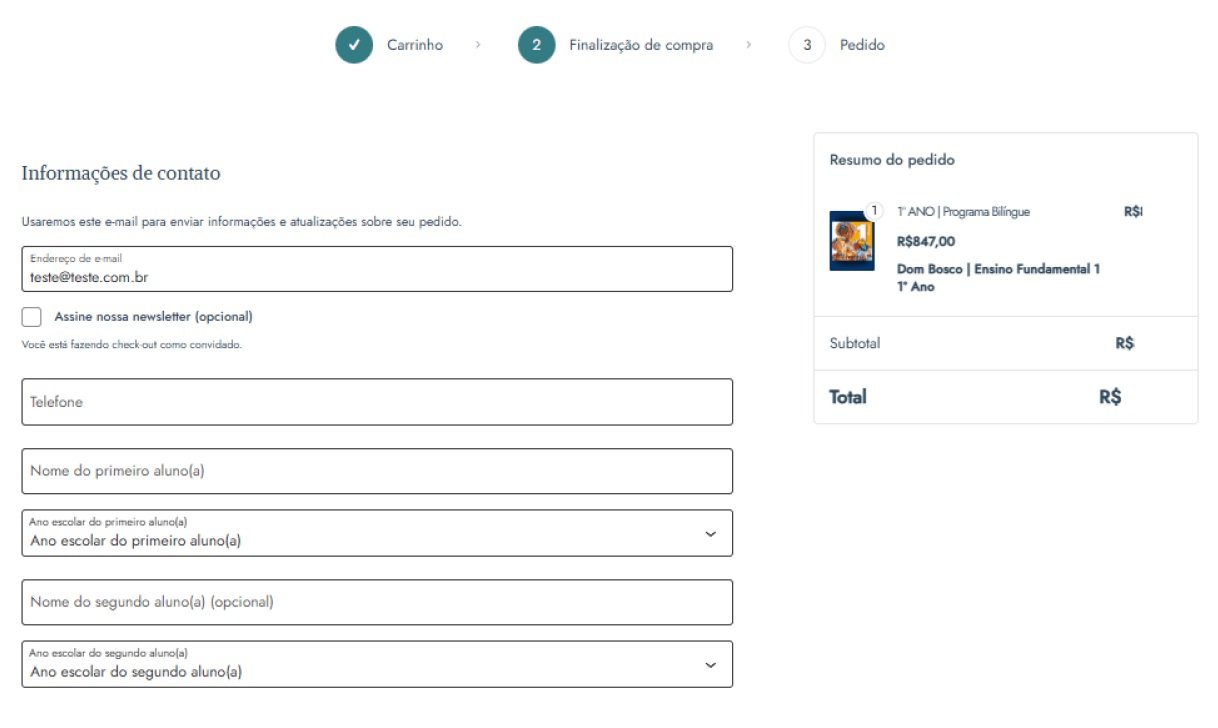Click the 'Pedido' step label
Viewport: 1218px width, 728px height.
point(862,45)
